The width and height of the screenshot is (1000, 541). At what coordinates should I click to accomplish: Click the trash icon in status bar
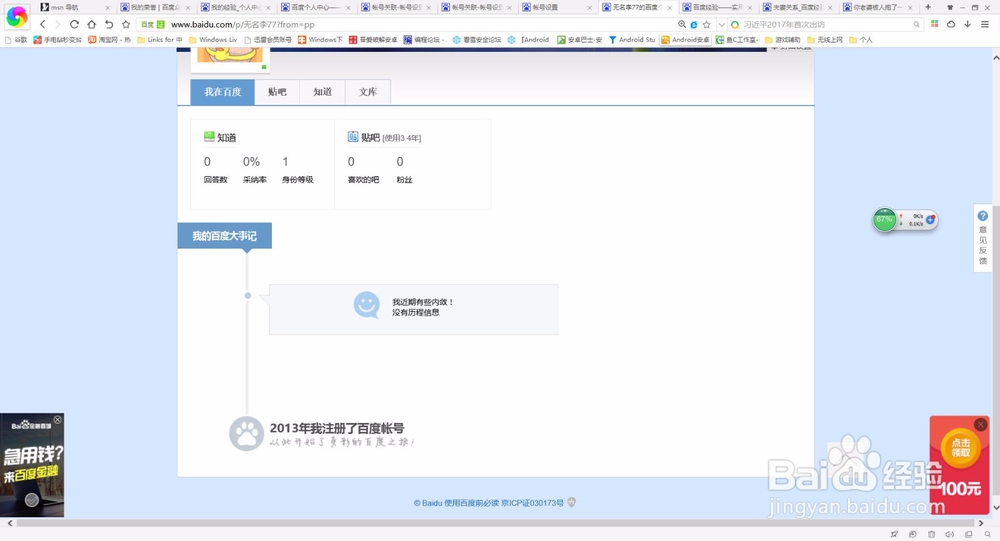(931, 534)
